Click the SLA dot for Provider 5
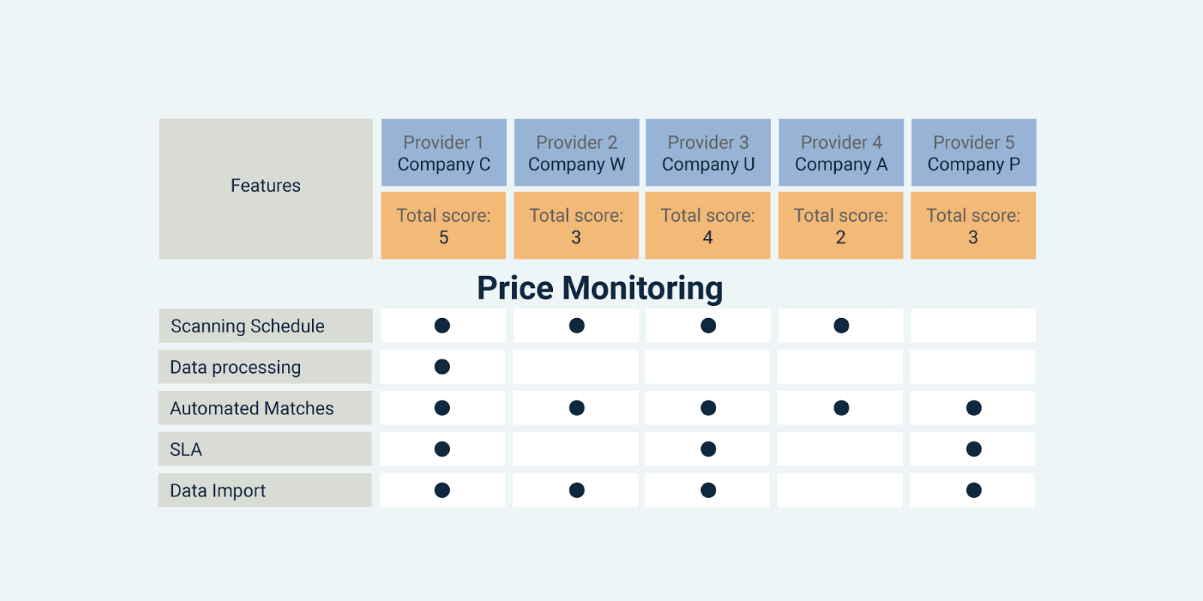The image size is (1203, 601). pos(973,449)
